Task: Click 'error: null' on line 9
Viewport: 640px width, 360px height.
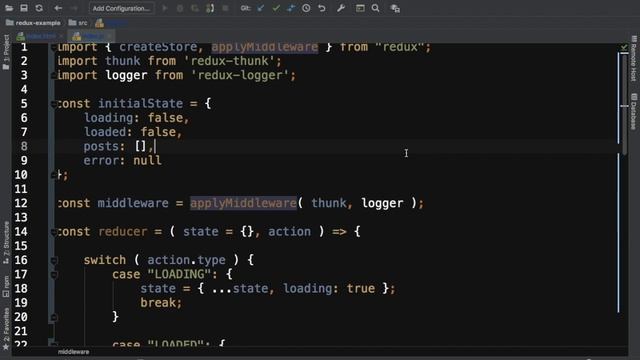Action: tap(122, 161)
